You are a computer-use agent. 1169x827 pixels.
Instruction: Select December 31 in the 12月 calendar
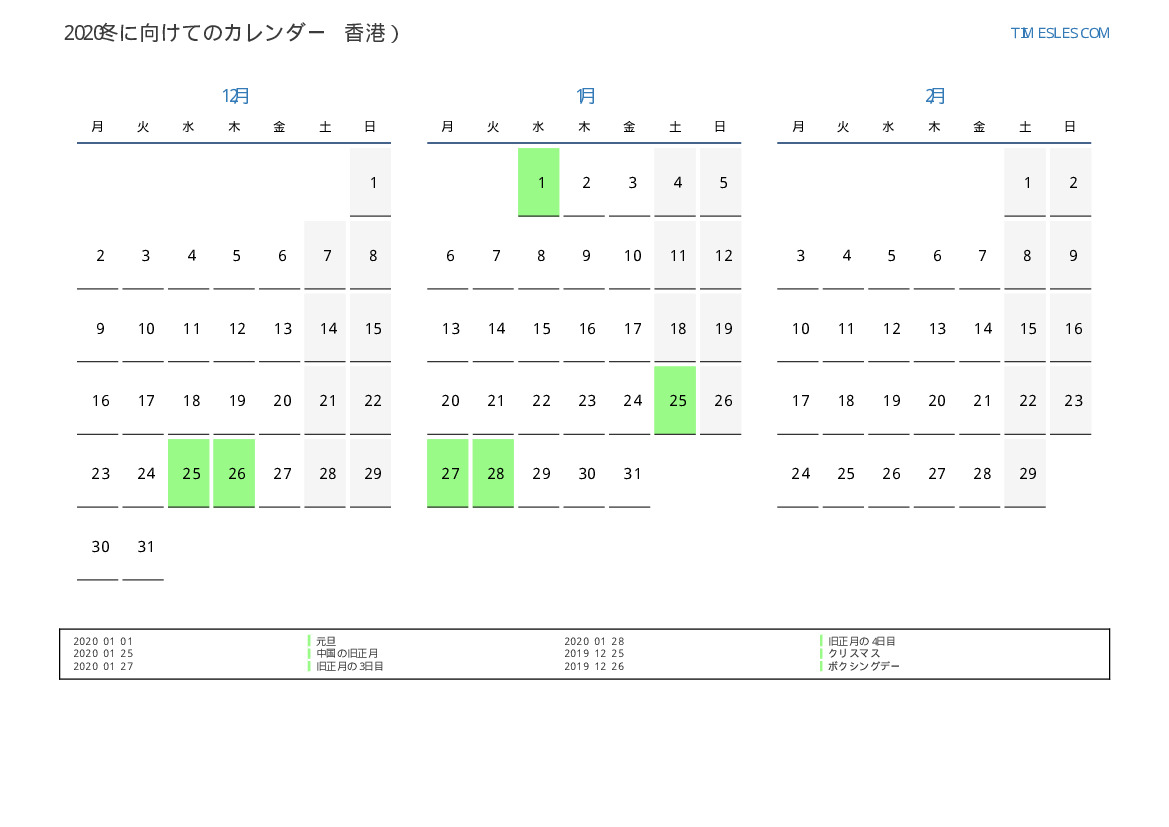(x=143, y=547)
